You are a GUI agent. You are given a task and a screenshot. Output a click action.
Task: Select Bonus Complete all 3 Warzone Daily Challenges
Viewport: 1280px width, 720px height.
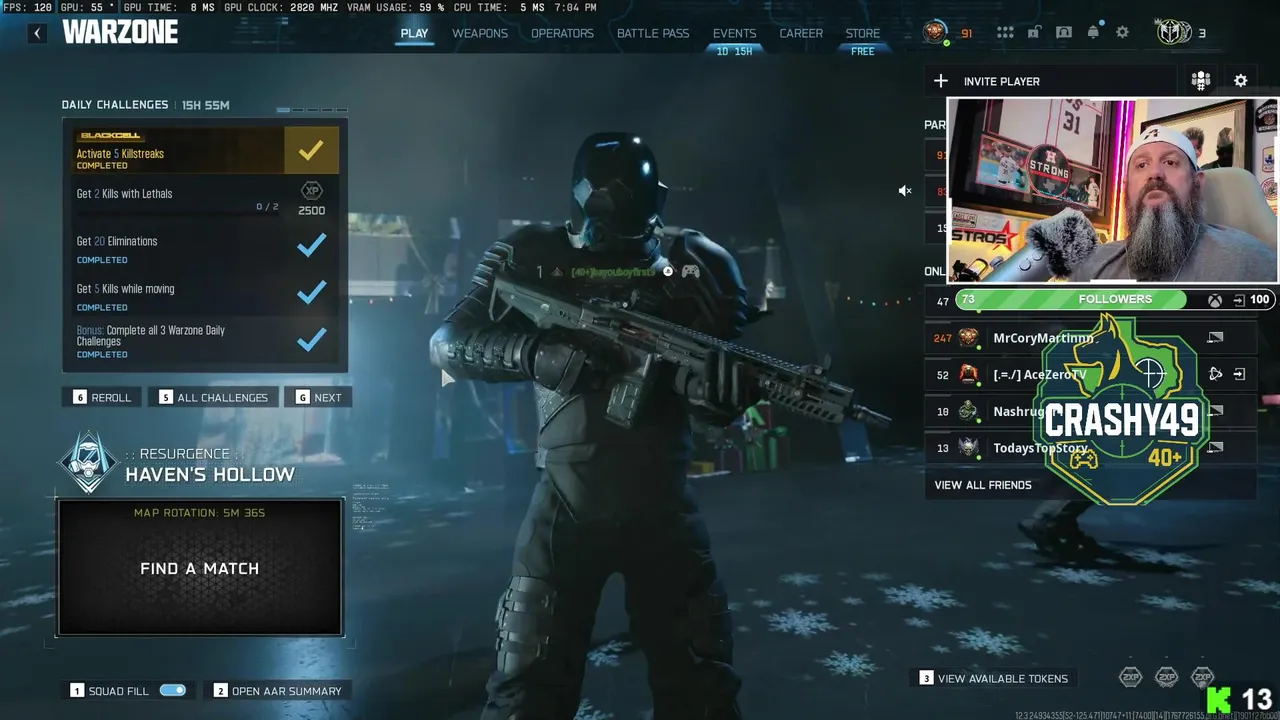coord(205,340)
